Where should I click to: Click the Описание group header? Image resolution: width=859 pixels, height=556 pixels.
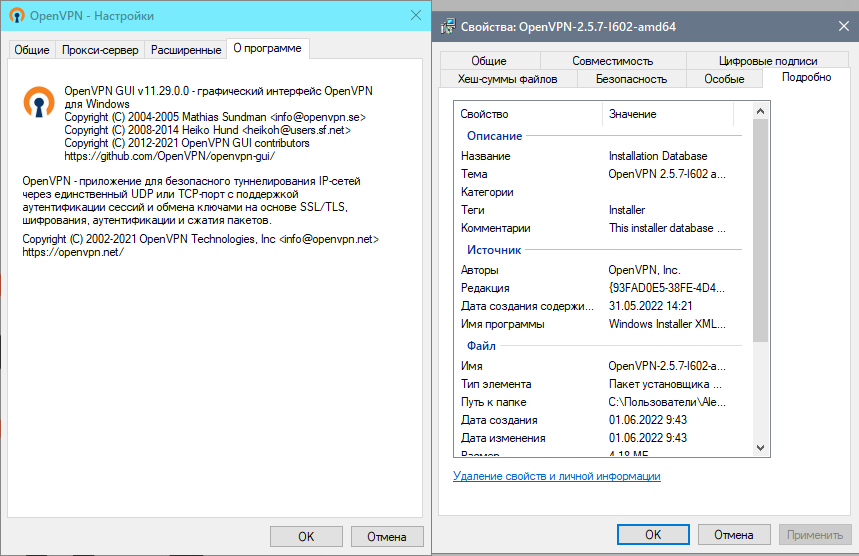click(x=494, y=136)
